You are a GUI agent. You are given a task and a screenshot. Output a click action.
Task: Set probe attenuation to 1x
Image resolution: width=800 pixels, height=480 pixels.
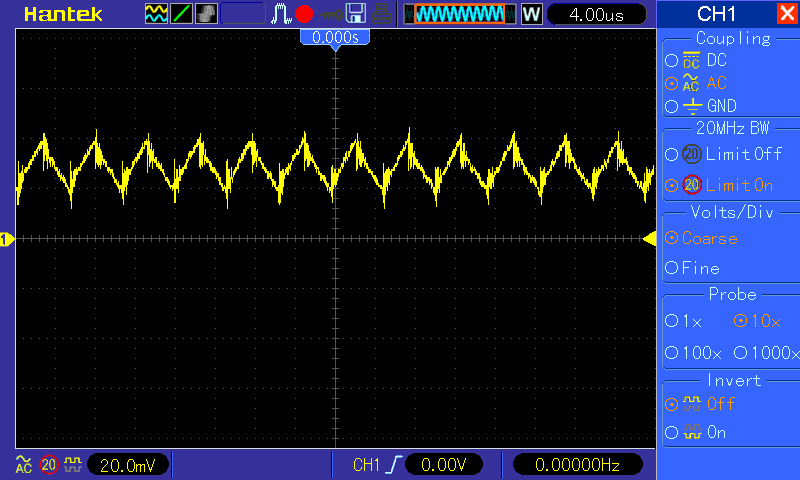(x=684, y=321)
